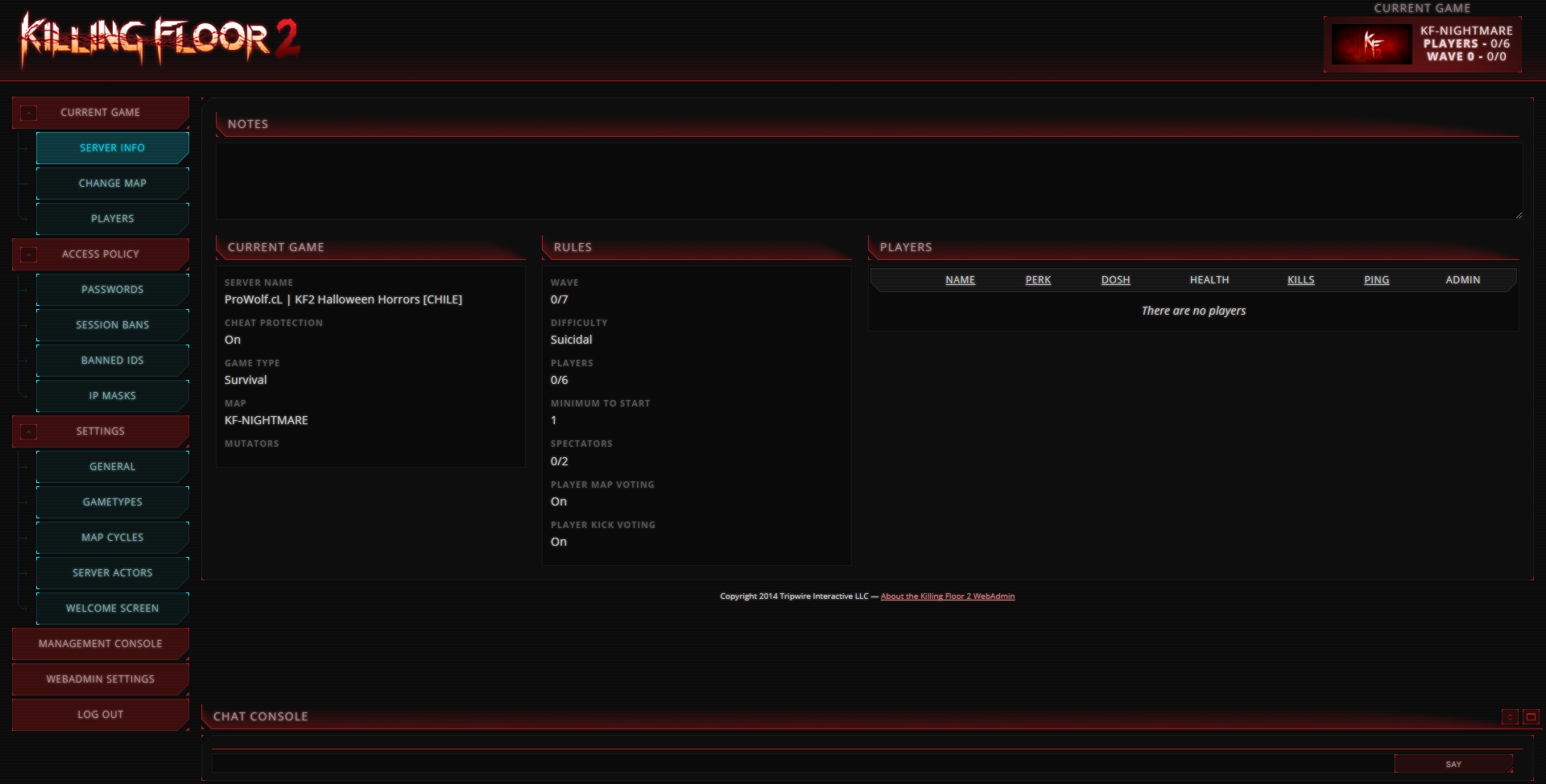
Task: Open Gametypes settings
Action: click(113, 502)
